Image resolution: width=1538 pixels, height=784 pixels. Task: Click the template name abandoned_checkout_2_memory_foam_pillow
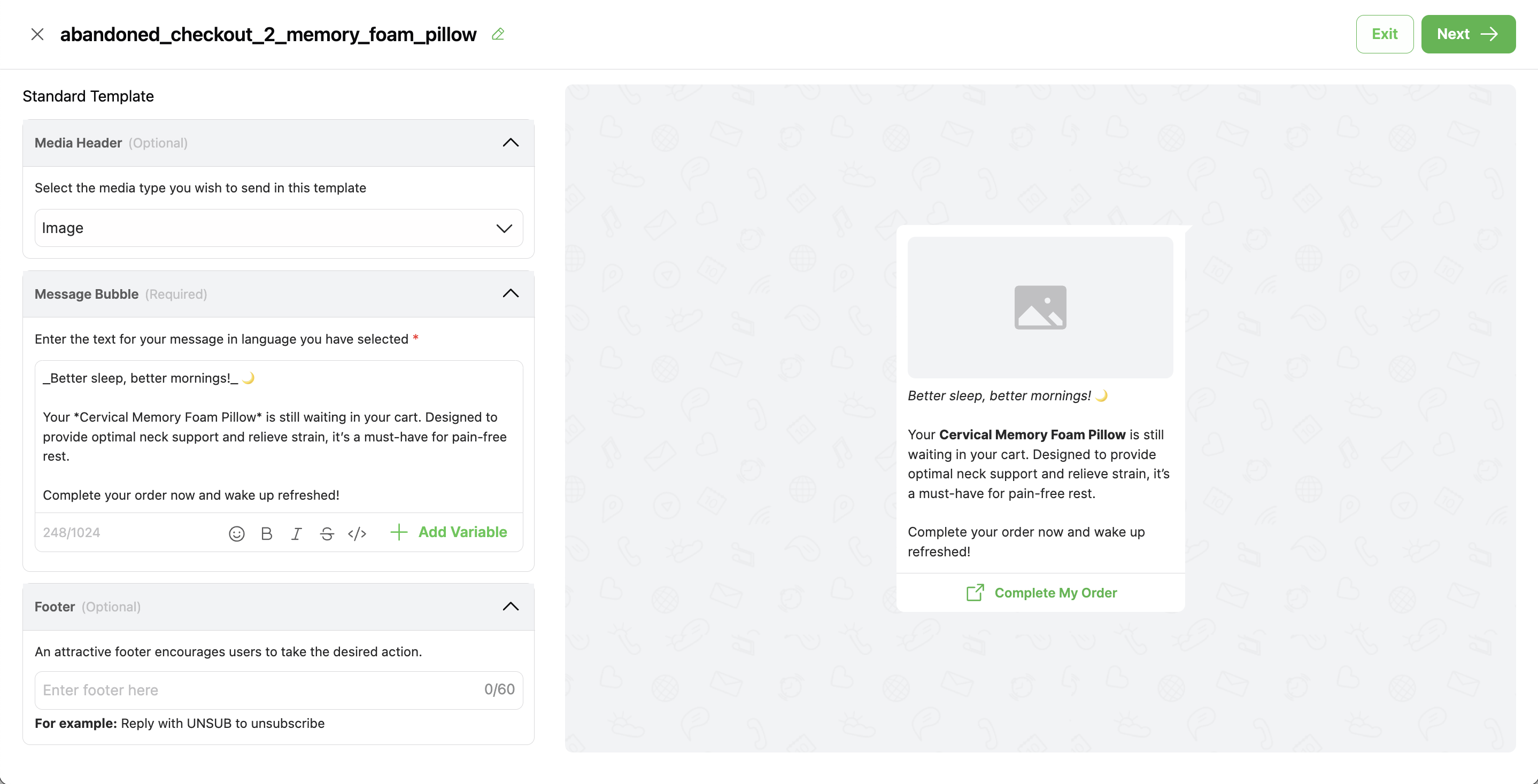coord(268,35)
